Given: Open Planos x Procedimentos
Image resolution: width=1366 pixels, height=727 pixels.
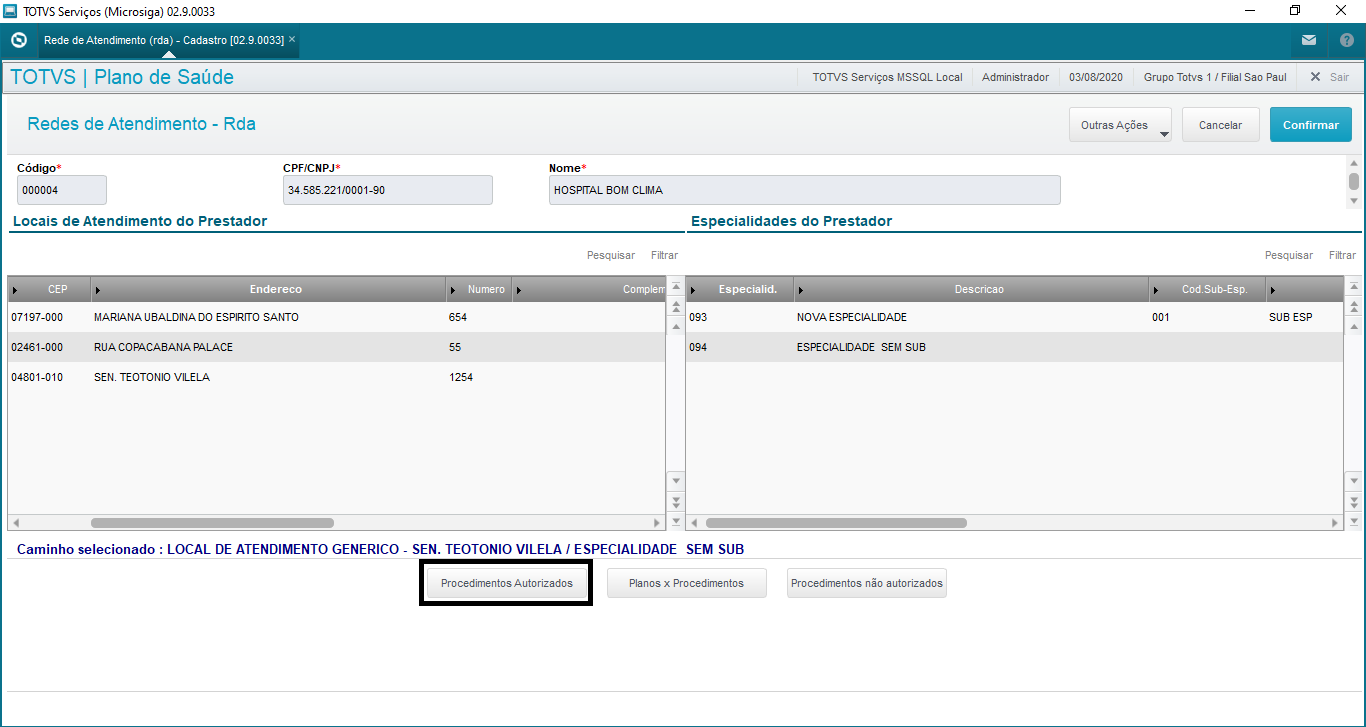Looking at the screenshot, I should [x=686, y=583].
